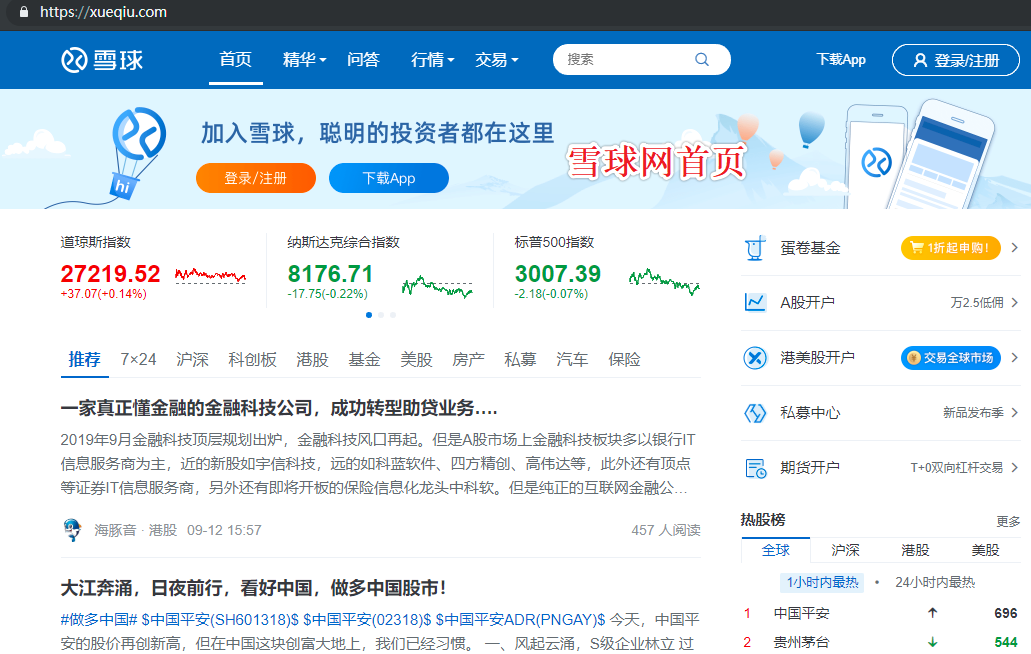This screenshot has height=654, width=1031.
Task: Click the A股开户 chart icon
Action: click(x=755, y=302)
